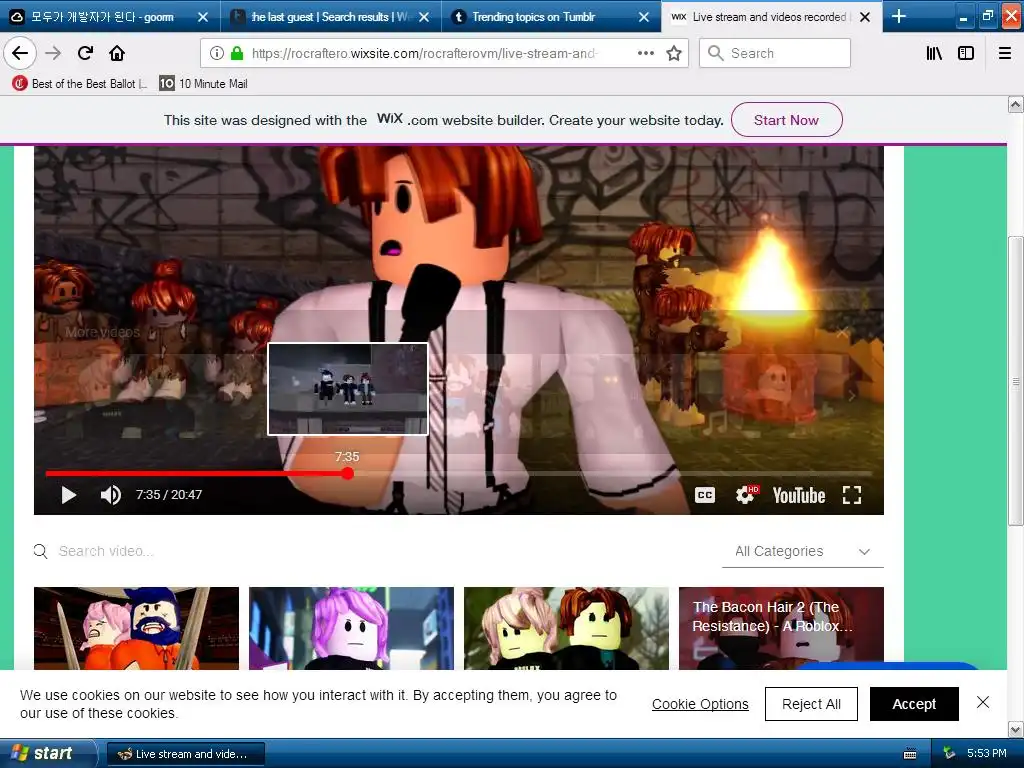Play the YouTube video
Viewport: 1024px width, 768px height.
pyautogui.click(x=69, y=495)
